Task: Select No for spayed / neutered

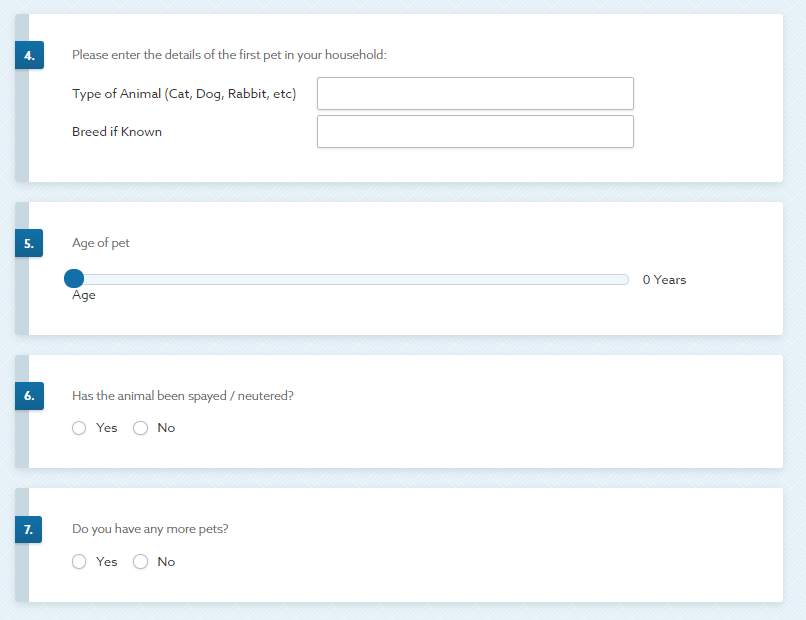Action: point(141,428)
